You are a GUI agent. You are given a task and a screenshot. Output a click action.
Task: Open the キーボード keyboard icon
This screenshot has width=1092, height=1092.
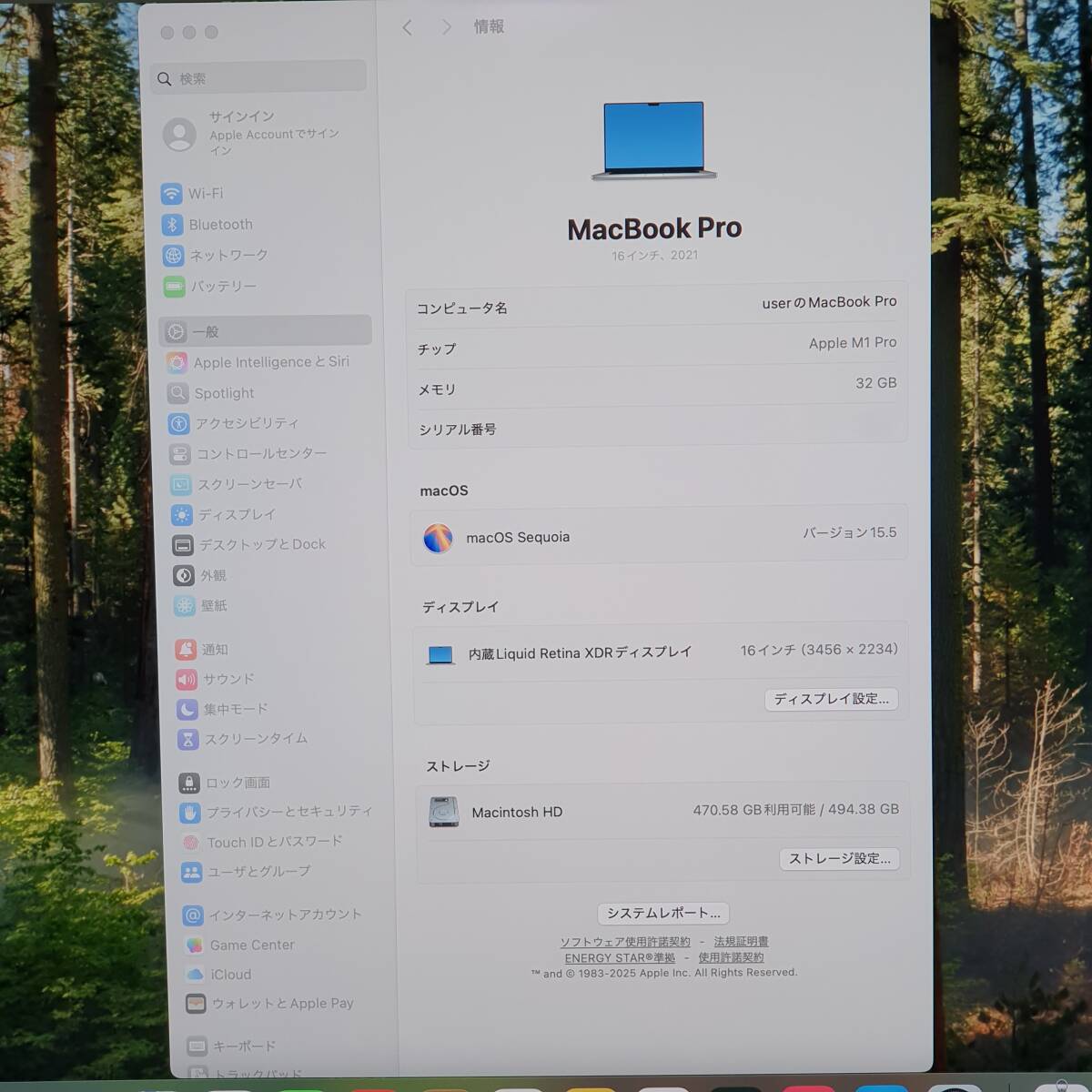[197, 1046]
